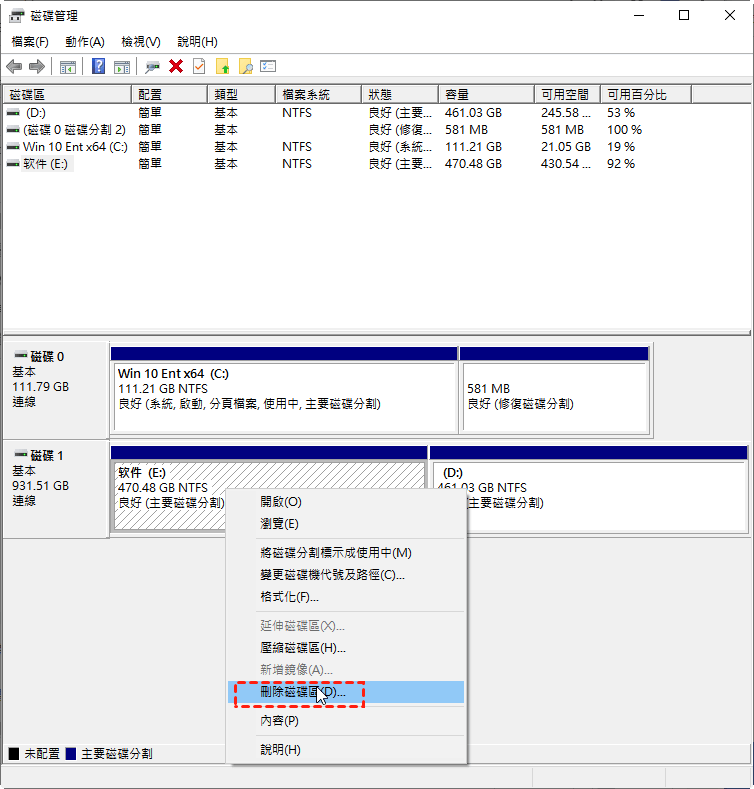This screenshot has width=754, height=789.
Task: Click the Back arrow toolbar icon
Action: point(14,66)
